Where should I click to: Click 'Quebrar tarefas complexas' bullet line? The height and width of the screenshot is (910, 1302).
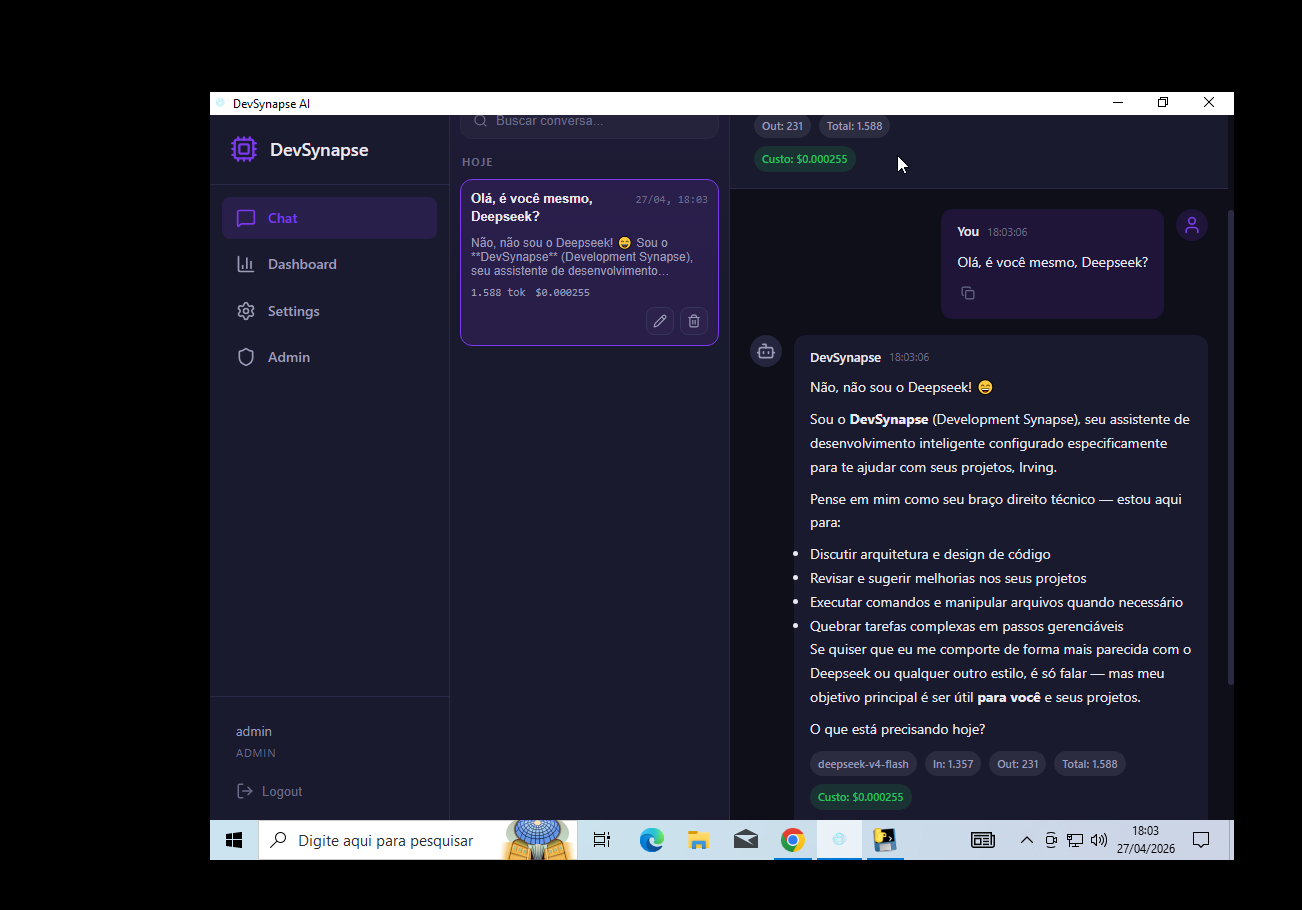point(967,626)
